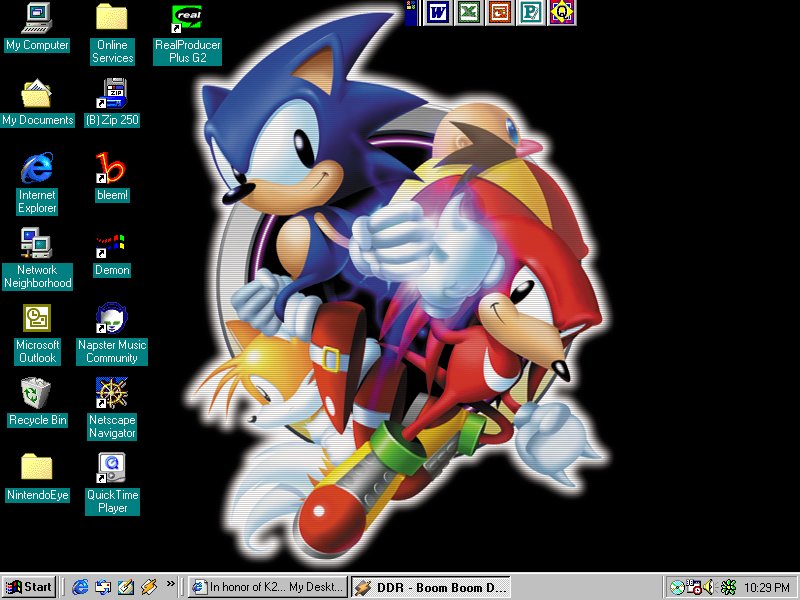Screen dimensions: 800x600
Task: Launch Excel from the Office shortcut bar
Action: tap(468, 12)
